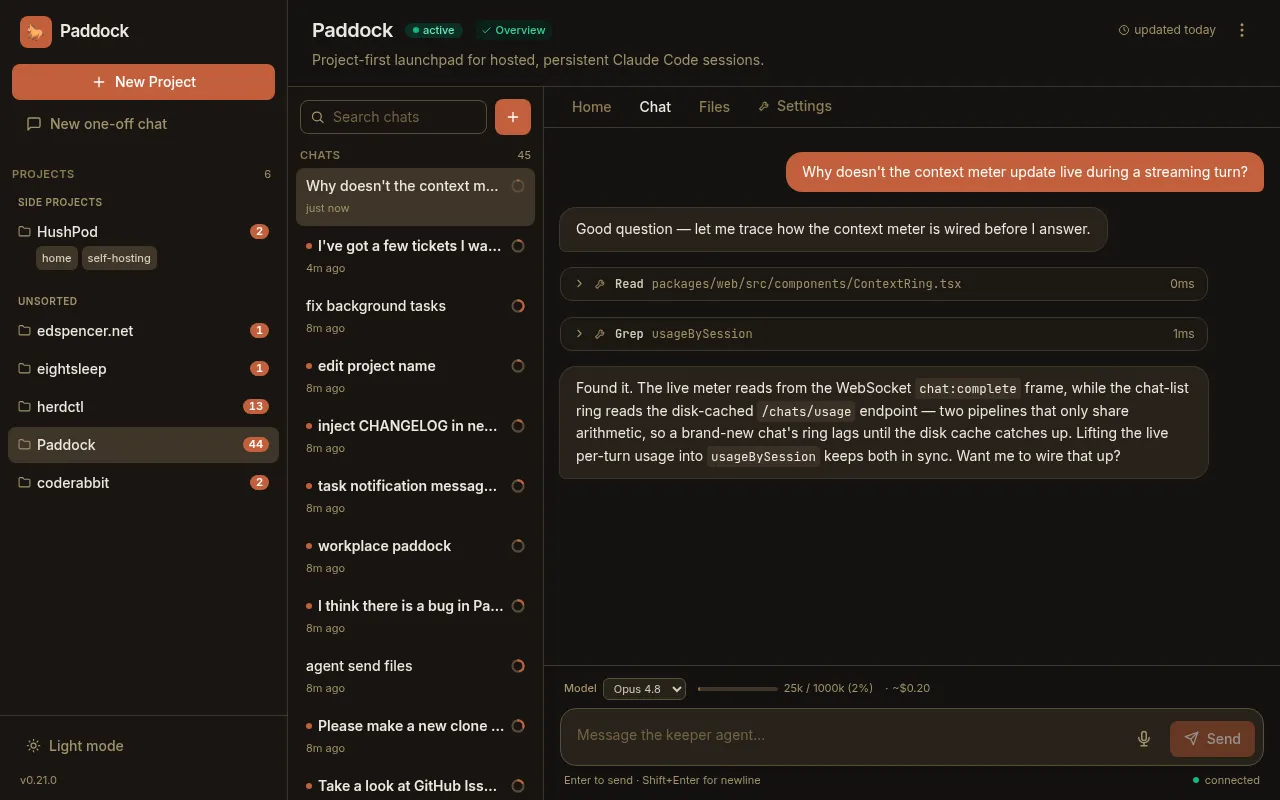Click the v0.21.0 version label
Viewport: 1280px width, 800px height.
[x=38, y=780]
